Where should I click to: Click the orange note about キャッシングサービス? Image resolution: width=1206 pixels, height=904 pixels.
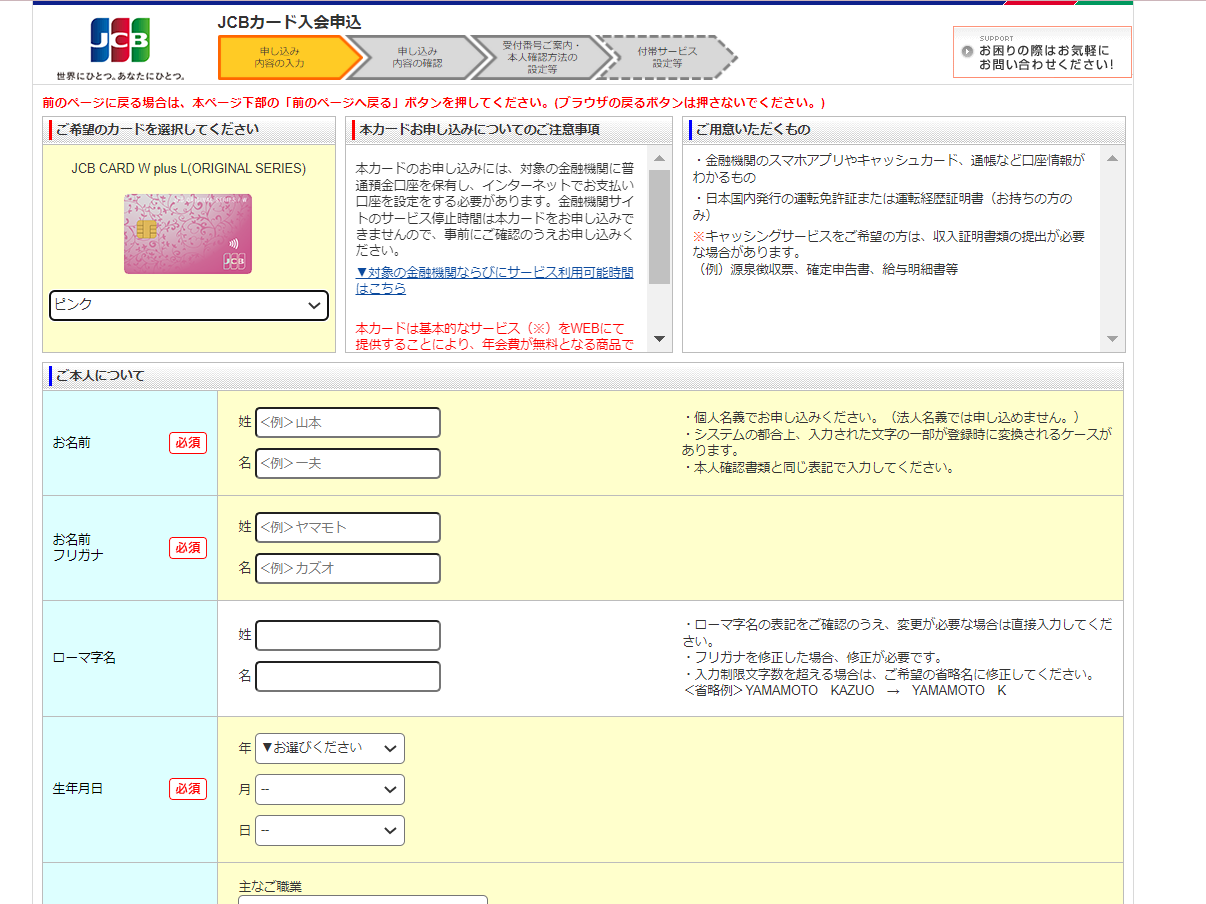pyautogui.click(x=888, y=244)
